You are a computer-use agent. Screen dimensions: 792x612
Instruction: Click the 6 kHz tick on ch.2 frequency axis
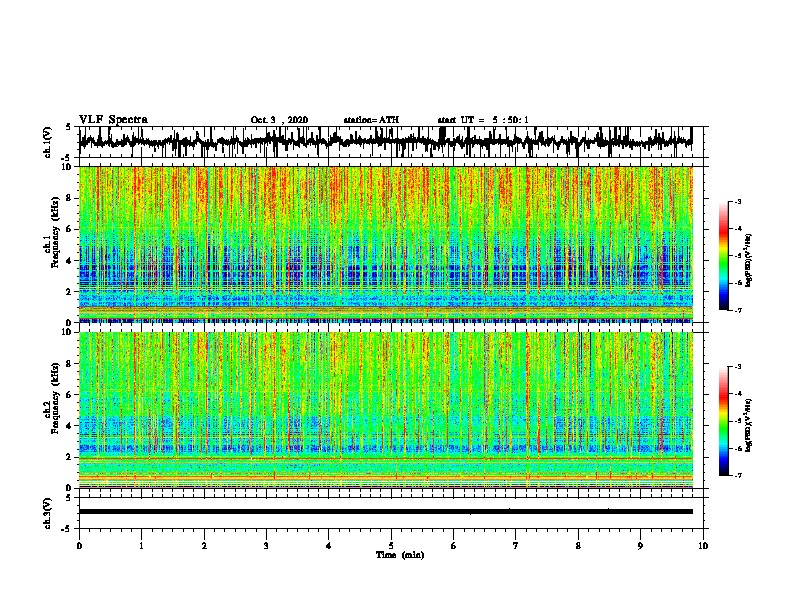70,395
